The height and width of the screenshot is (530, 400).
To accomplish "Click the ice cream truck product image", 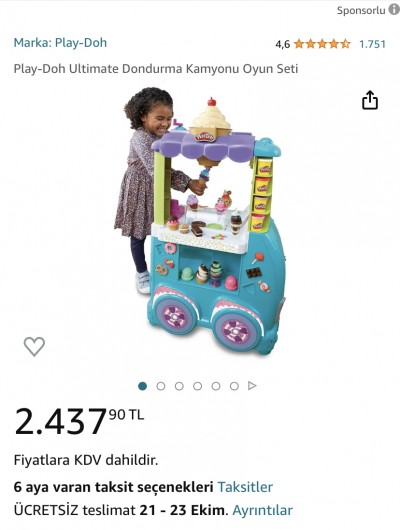I will [200, 221].
